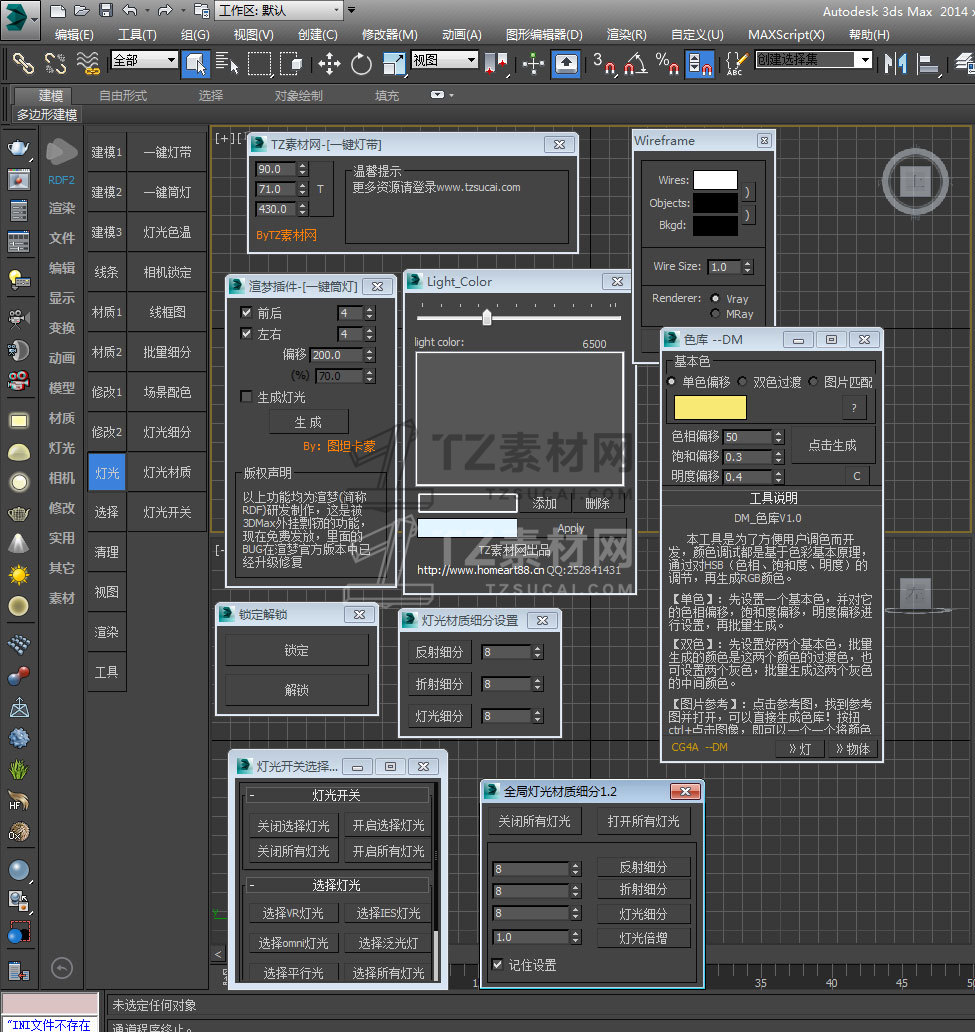Click the teapot icon in left toolbar
Viewport: 975px width, 1032px height.
[18, 147]
